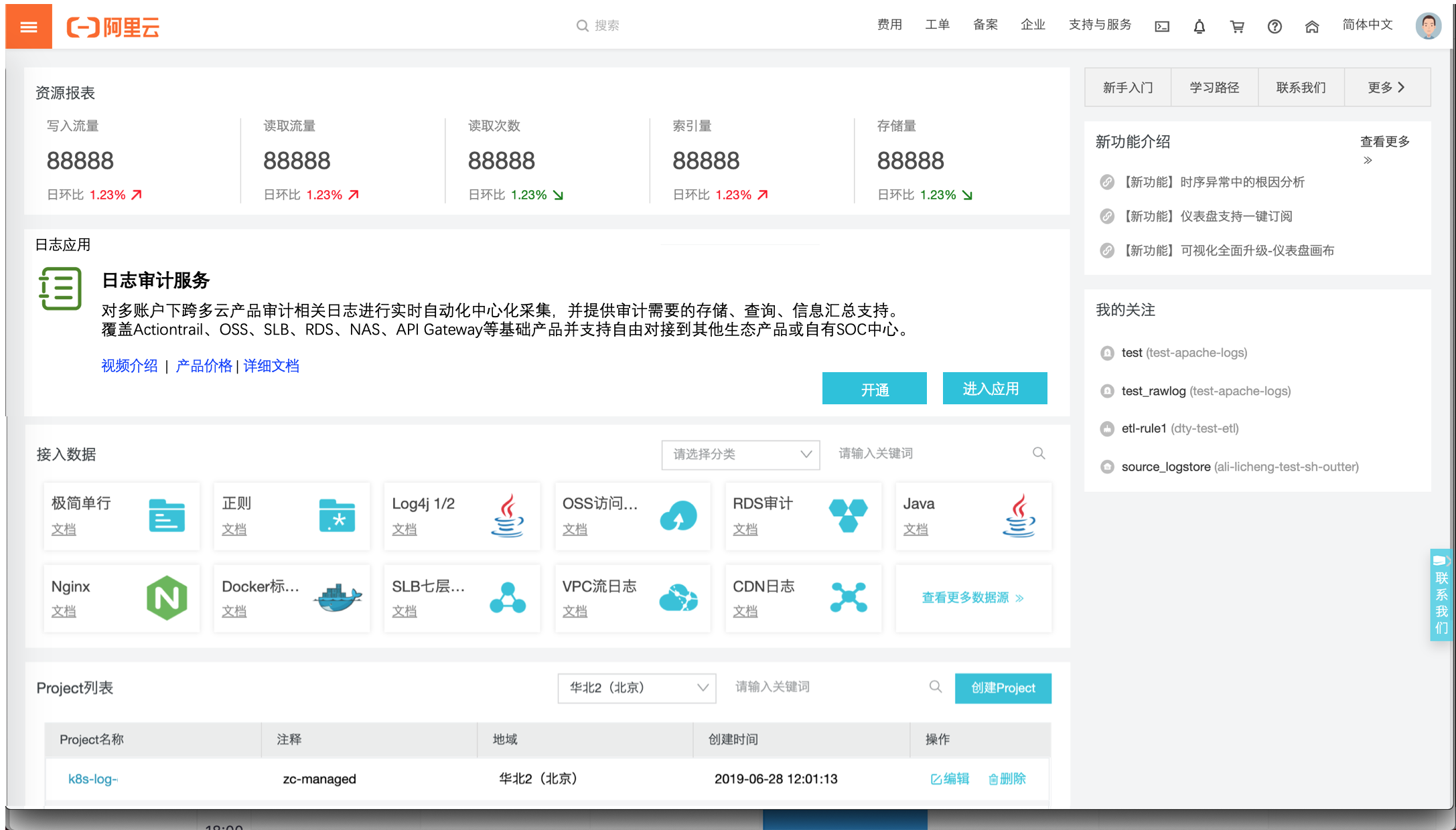Open the 简体中文 language selector

[x=1368, y=25]
